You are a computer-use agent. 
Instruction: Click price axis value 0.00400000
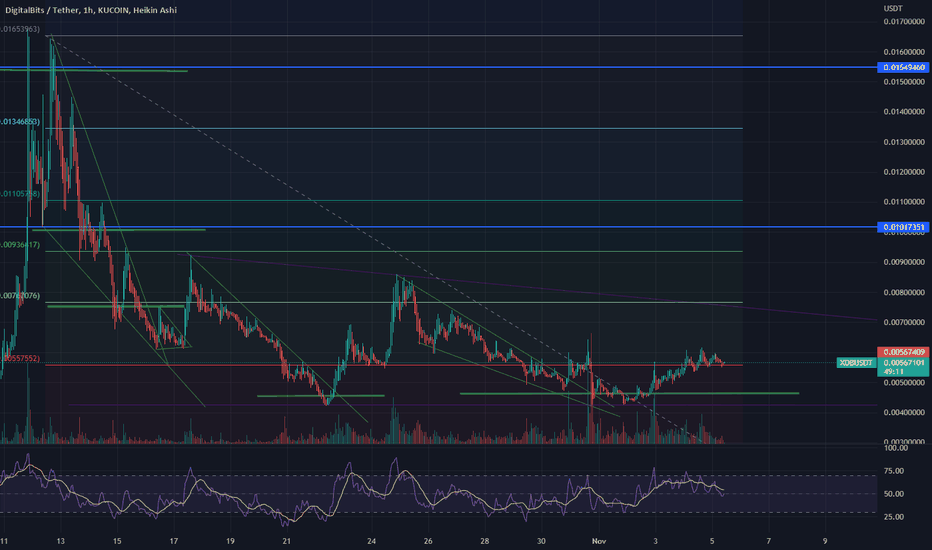(x=904, y=412)
